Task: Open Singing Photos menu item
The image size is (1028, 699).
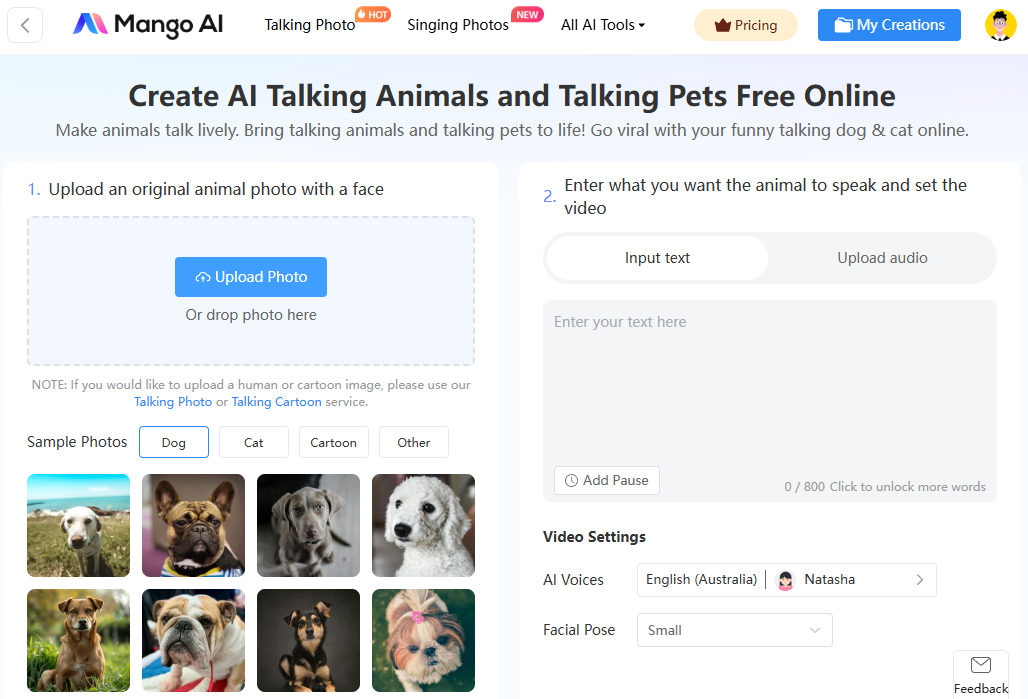Action: pyautogui.click(x=458, y=25)
